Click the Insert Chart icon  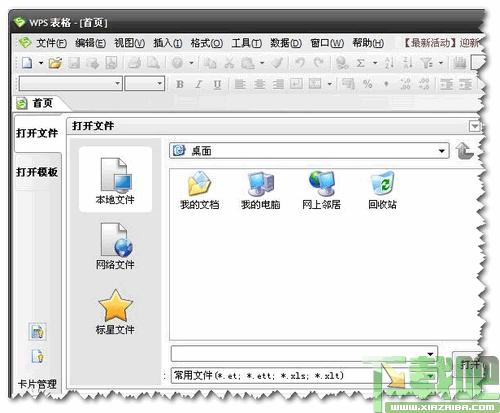click(x=460, y=63)
